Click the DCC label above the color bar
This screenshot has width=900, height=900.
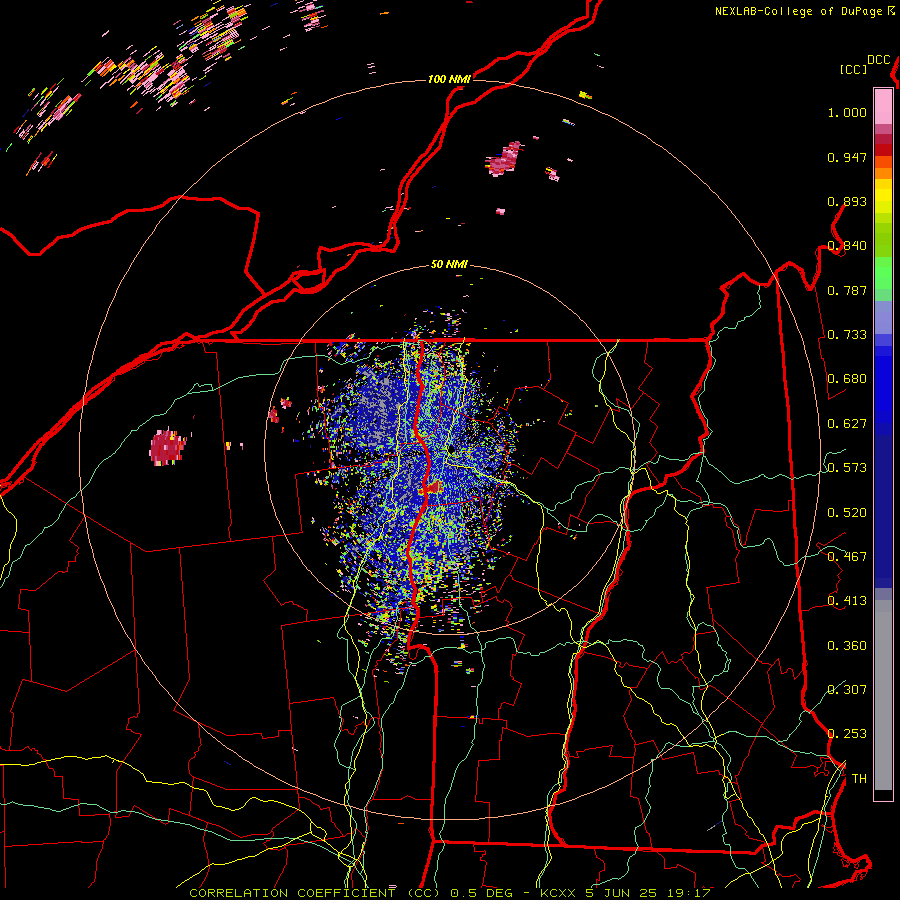(x=879, y=60)
